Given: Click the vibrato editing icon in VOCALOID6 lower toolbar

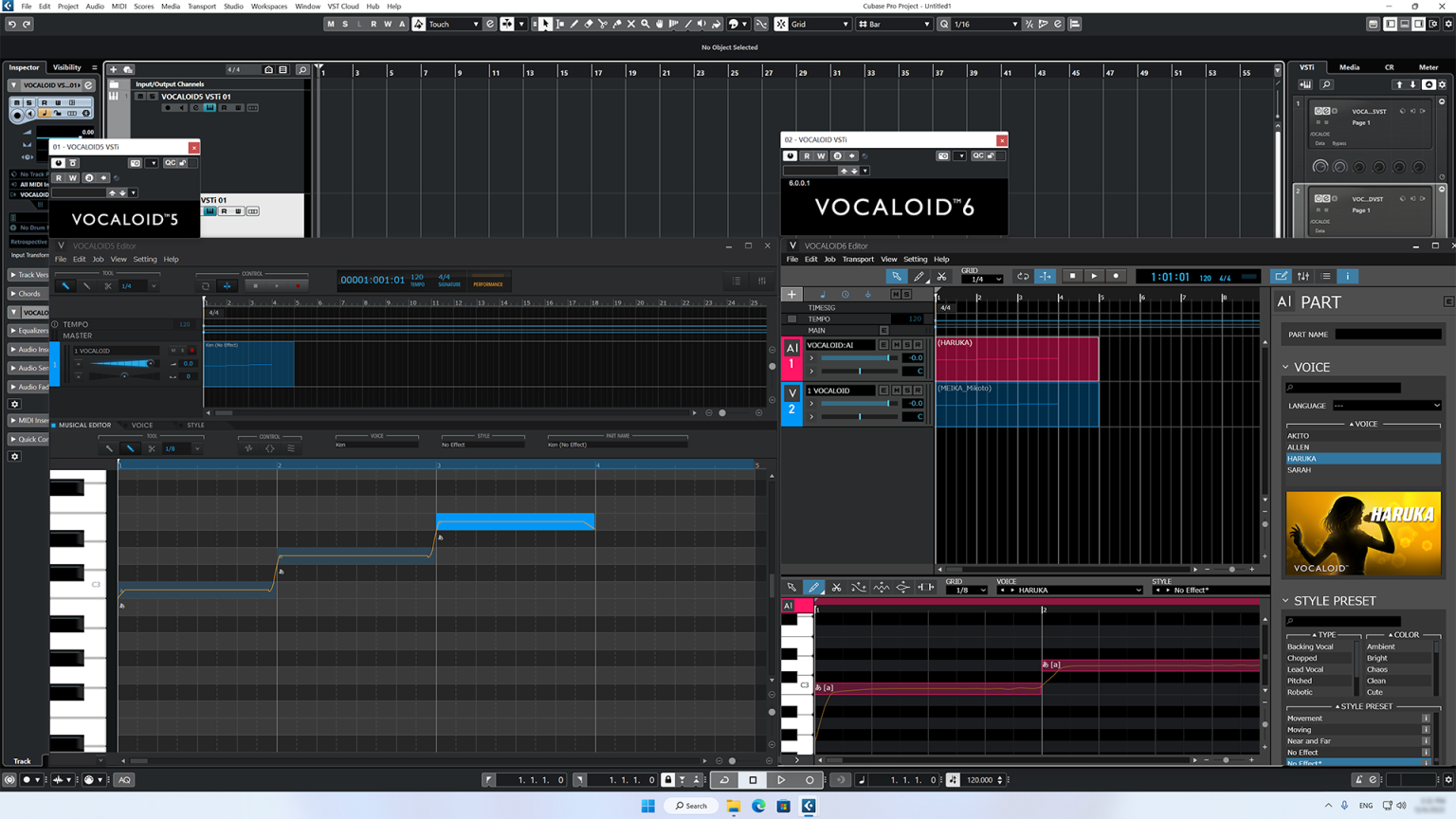Looking at the screenshot, I should click(x=881, y=588).
